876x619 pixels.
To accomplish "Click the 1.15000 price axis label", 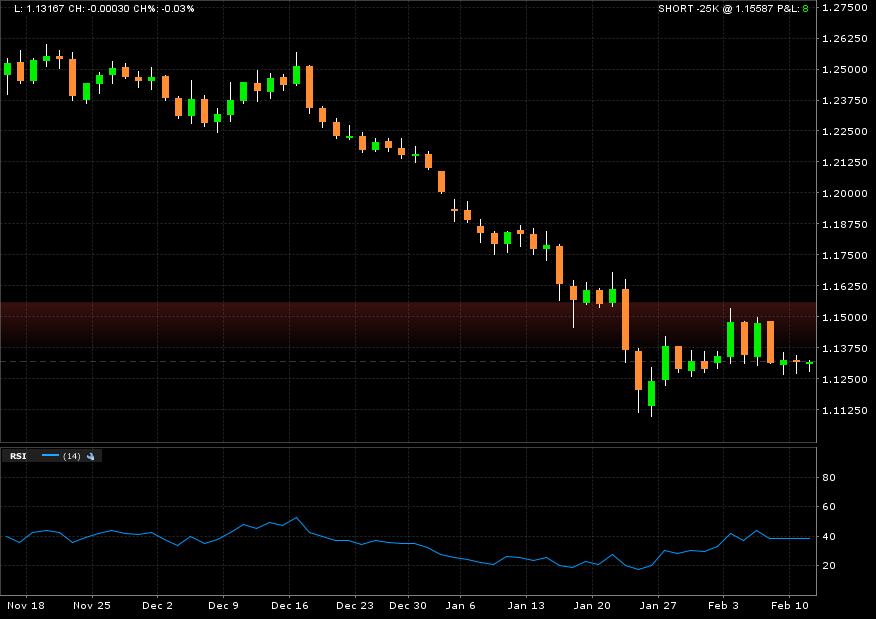I will (x=845, y=317).
